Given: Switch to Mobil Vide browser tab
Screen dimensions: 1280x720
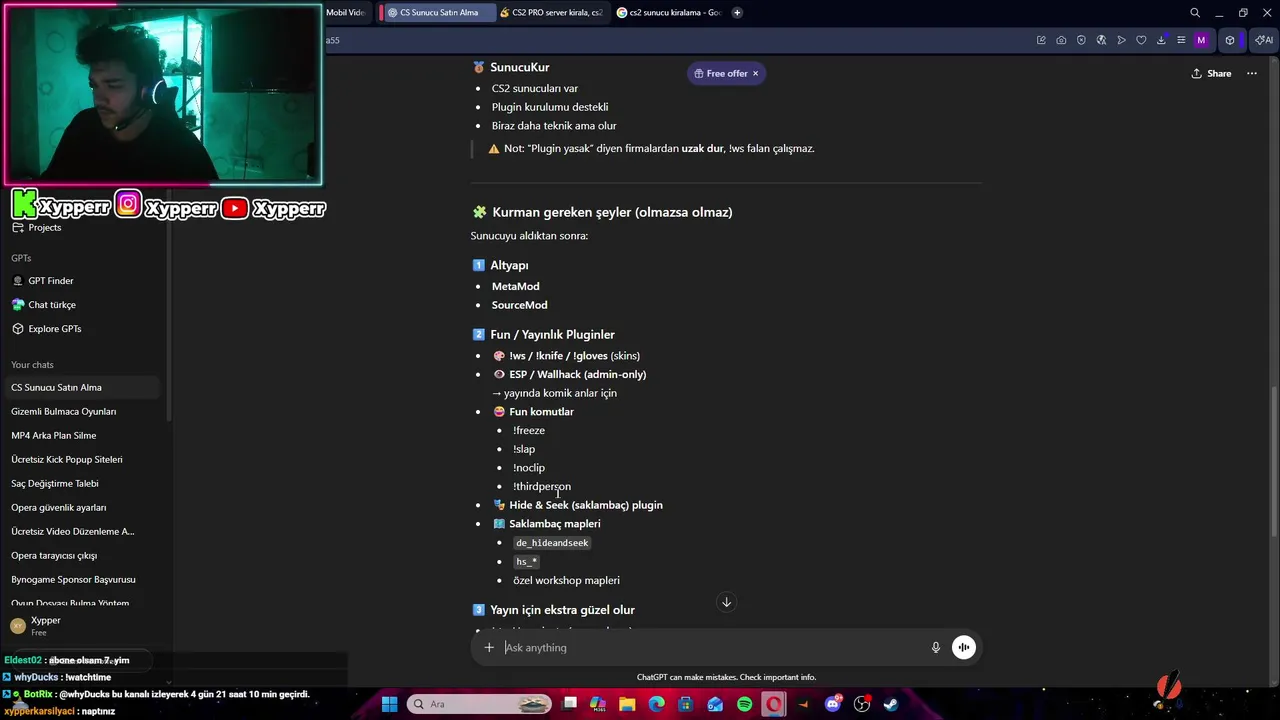Looking at the screenshot, I should pyautogui.click(x=347, y=13).
